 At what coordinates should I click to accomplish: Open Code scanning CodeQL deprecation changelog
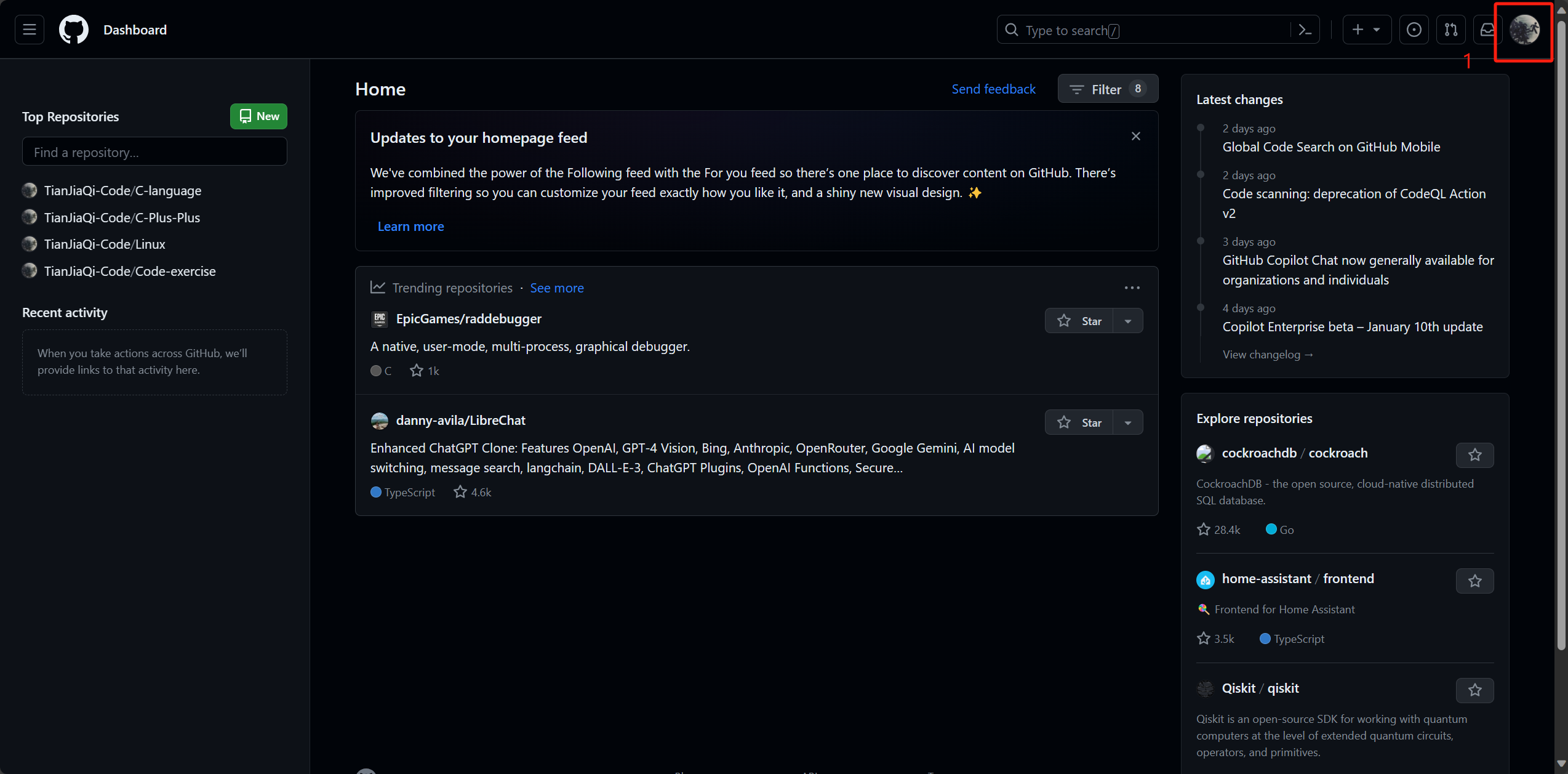click(x=1354, y=203)
